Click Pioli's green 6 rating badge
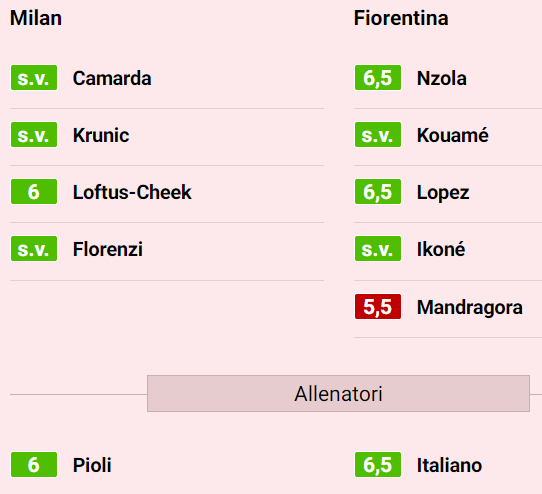This screenshot has width=542, height=494. pyautogui.click(x=34, y=465)
